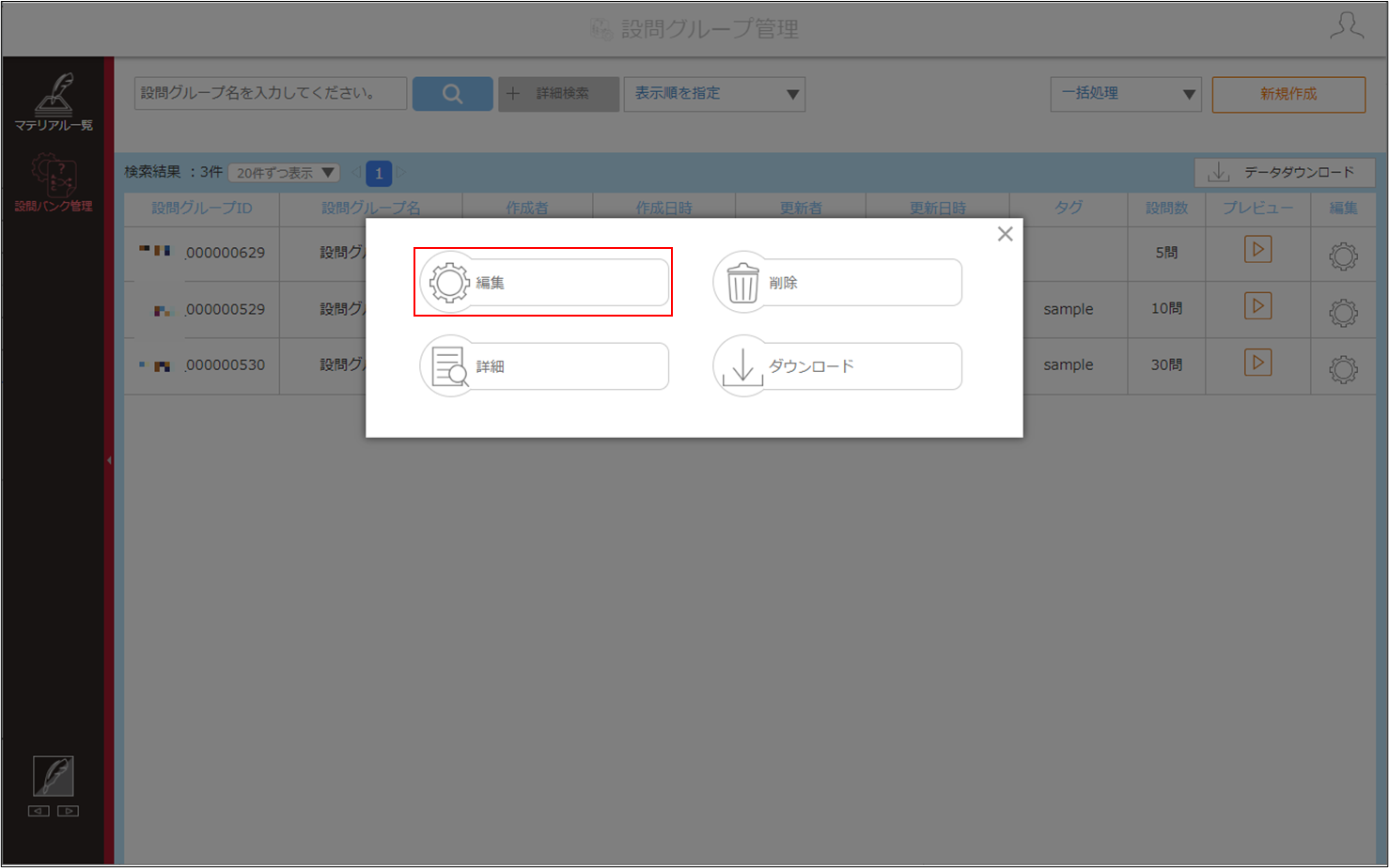Screen dimensions: 1389x868
Task: Collapse the sidebar with the arrow handle
Action: pos(109,460)
